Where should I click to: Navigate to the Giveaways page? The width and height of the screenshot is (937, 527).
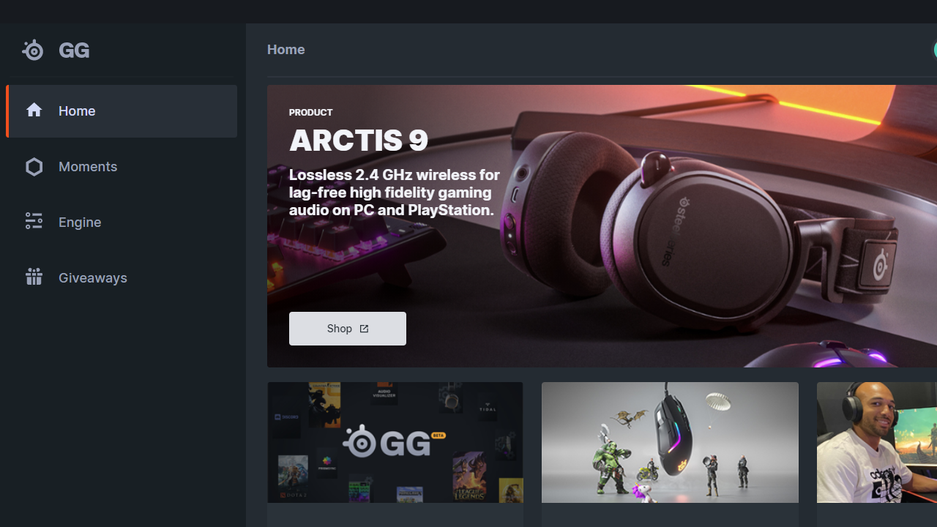click(x=122, y=278)
